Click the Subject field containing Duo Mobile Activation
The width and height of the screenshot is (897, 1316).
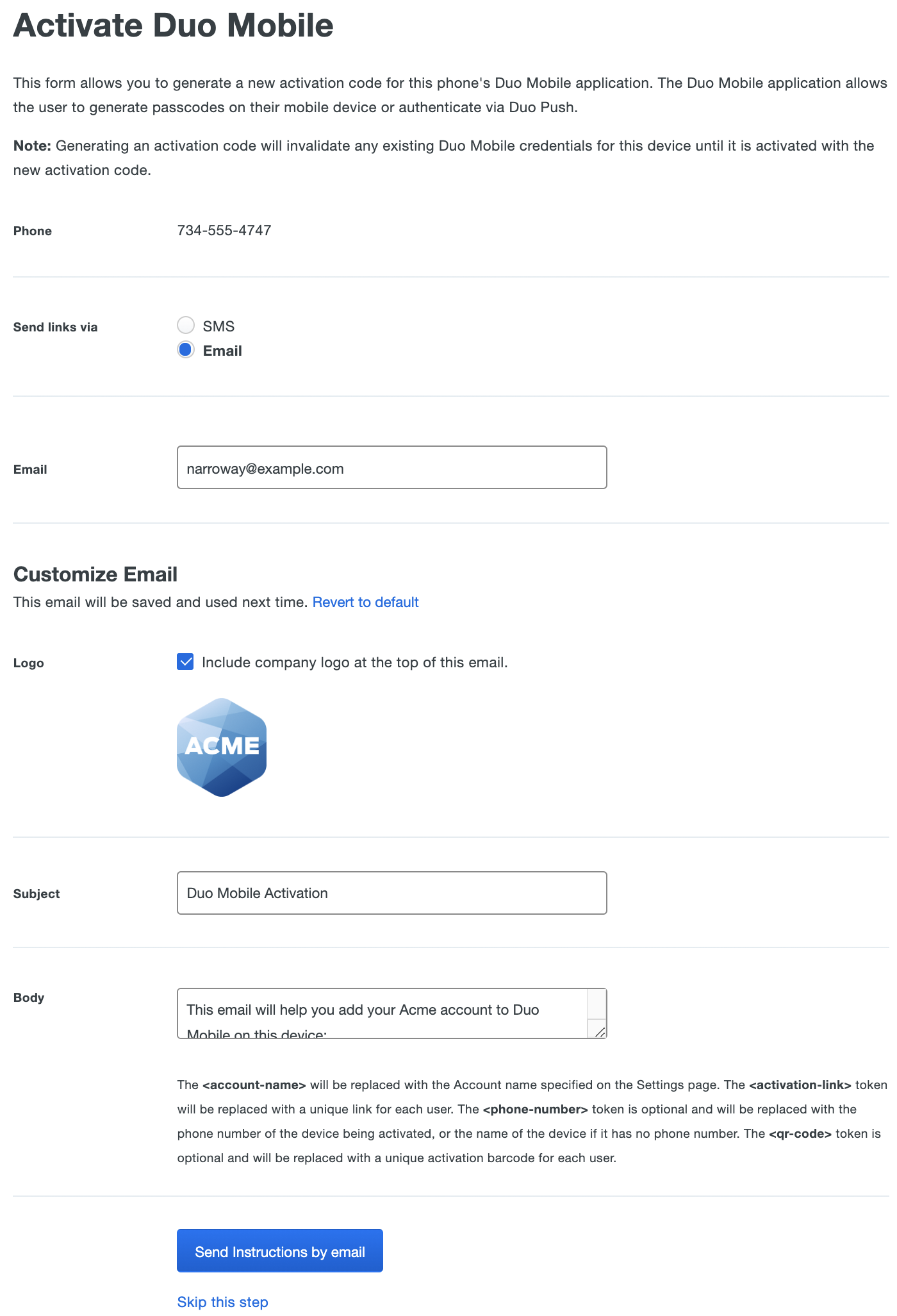[x=391, y=893]
